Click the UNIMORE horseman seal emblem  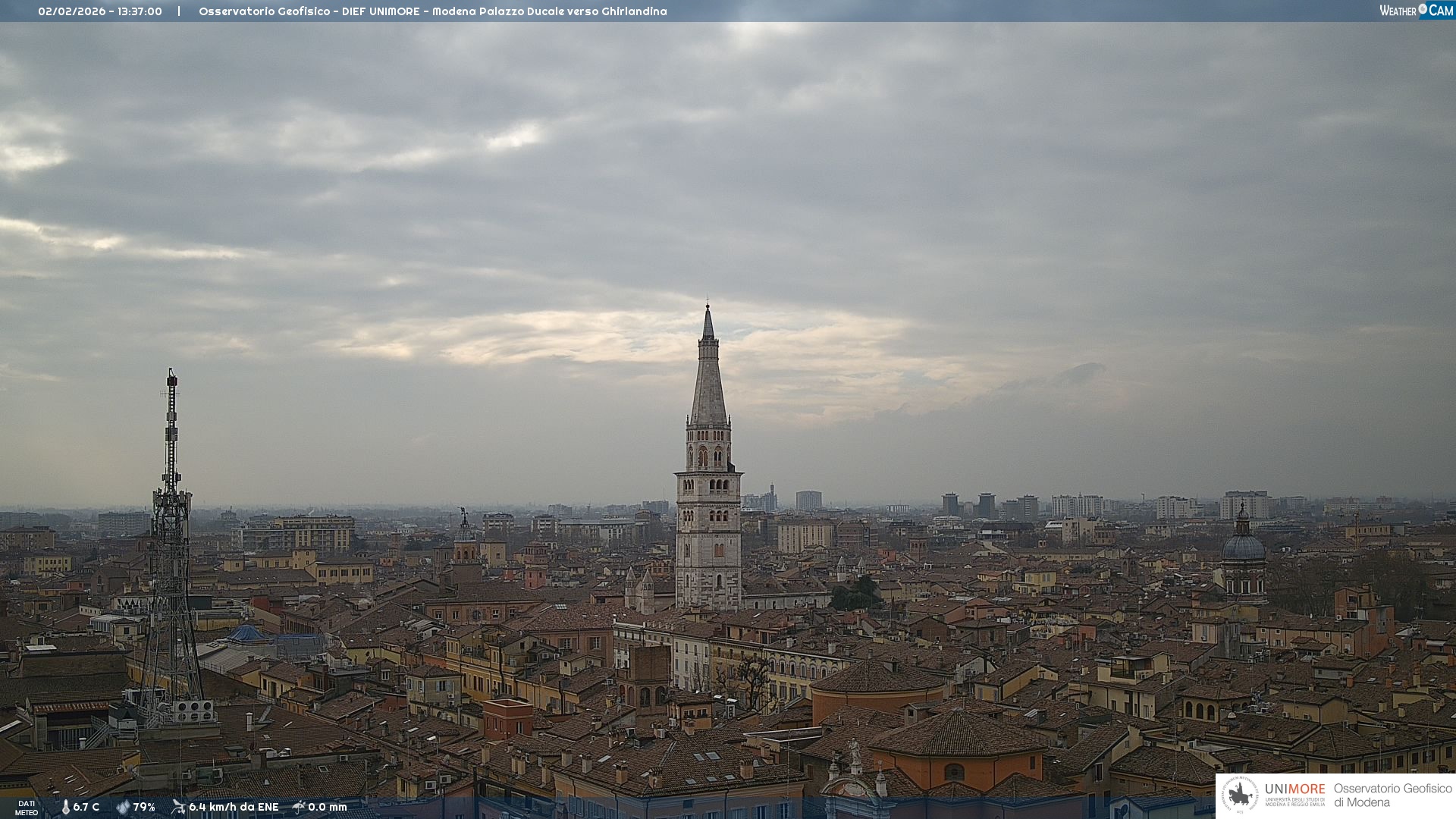(1240, 795)
